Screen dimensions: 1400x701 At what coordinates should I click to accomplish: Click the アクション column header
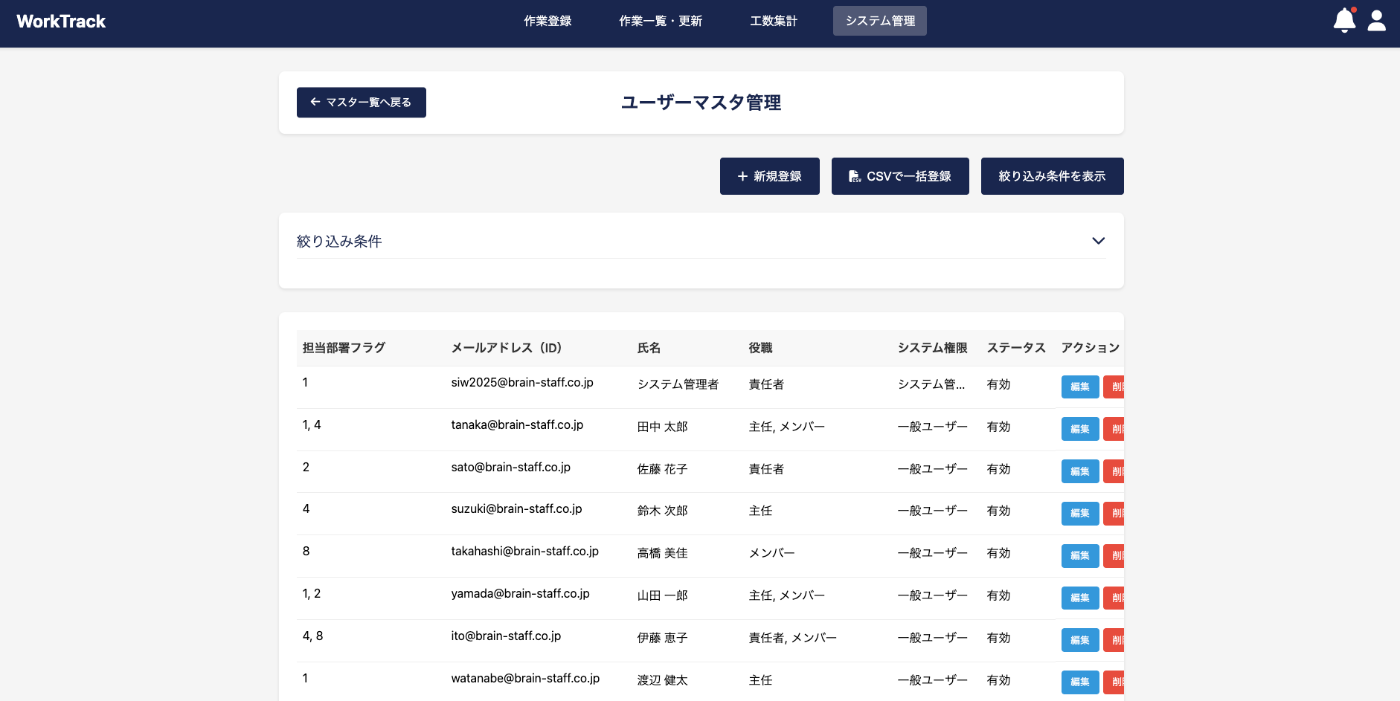click(1090, 348)
